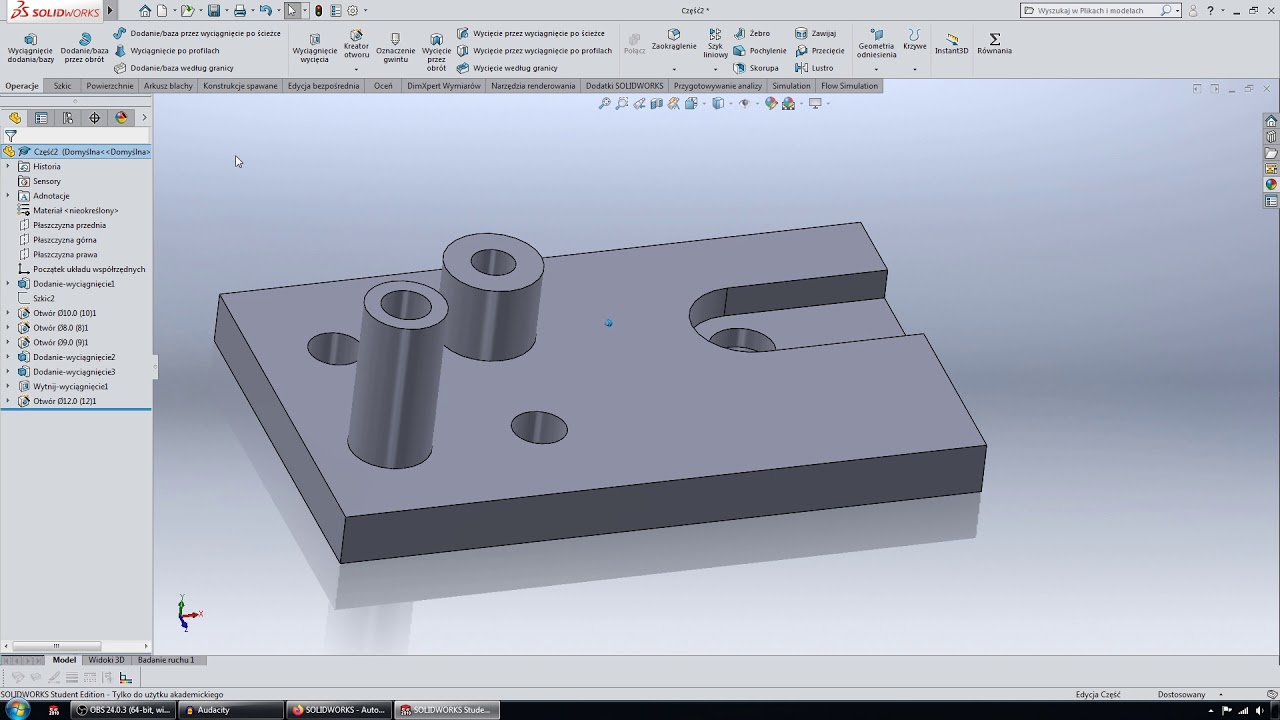Screen dimensions: 1280x720
Task: Click Wycięcie przez obrót revolved cut
Action: pyautogui.click(x=436, y=52)
